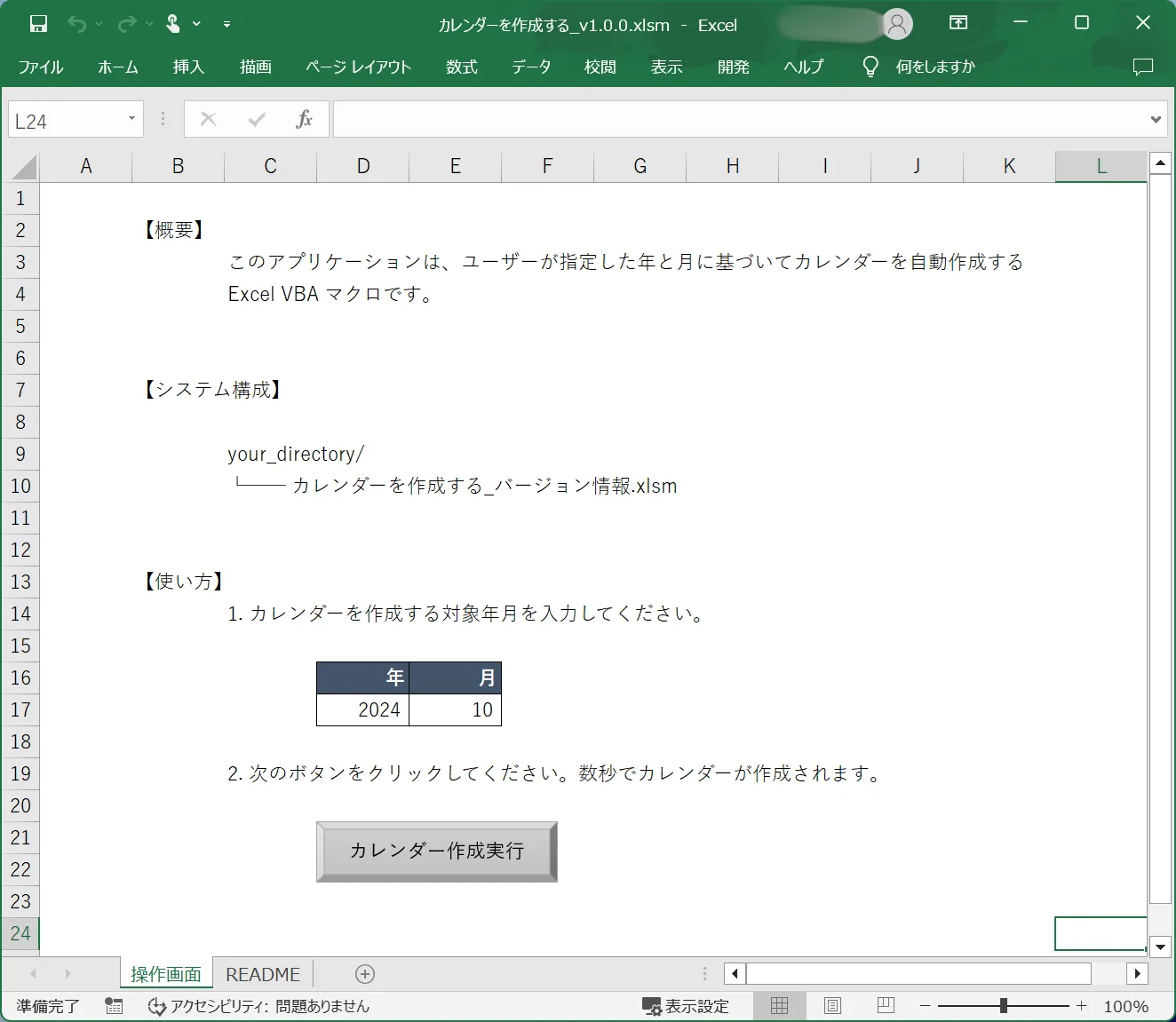Expand the formula bar chevron

click(1156, 119)
